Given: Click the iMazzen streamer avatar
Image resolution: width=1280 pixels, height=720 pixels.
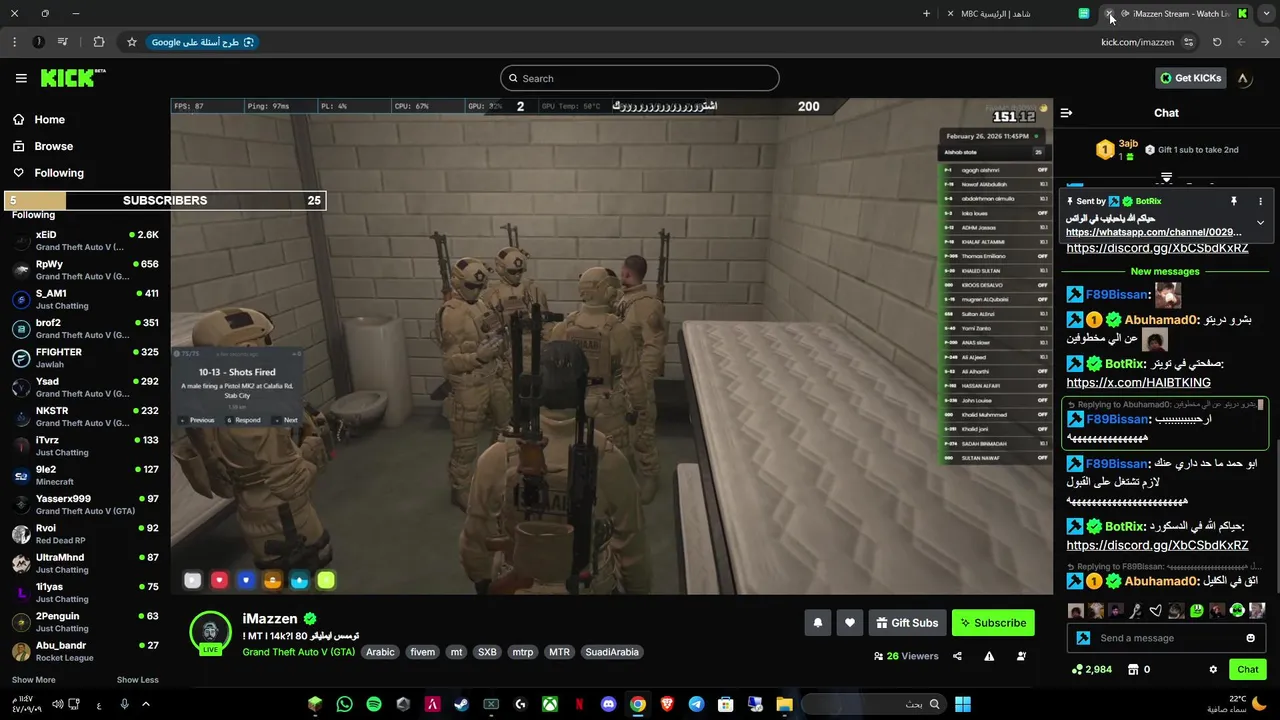Looking at the screenshot, I should [210, 632].
